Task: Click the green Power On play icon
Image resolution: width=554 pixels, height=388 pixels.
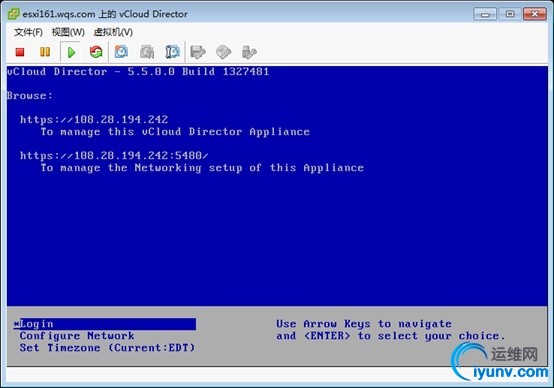Action: [71, 52]
